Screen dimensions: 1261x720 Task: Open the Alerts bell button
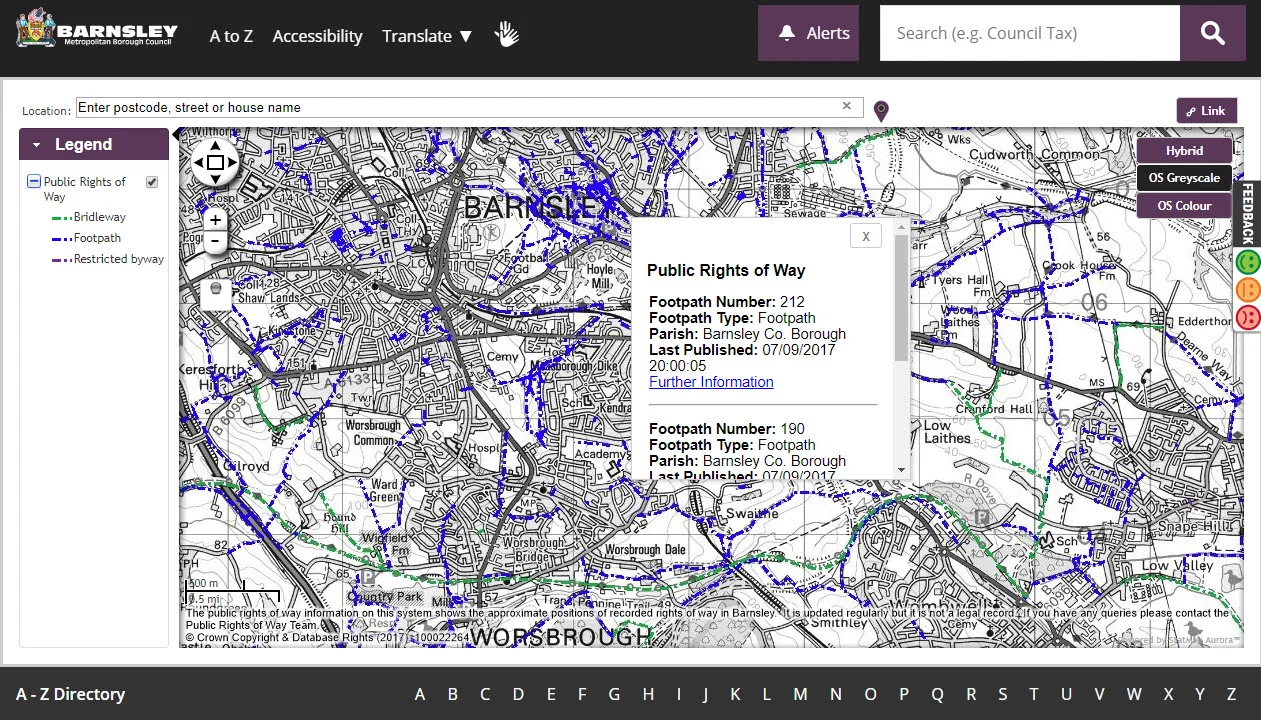click(x=808, y=33)
